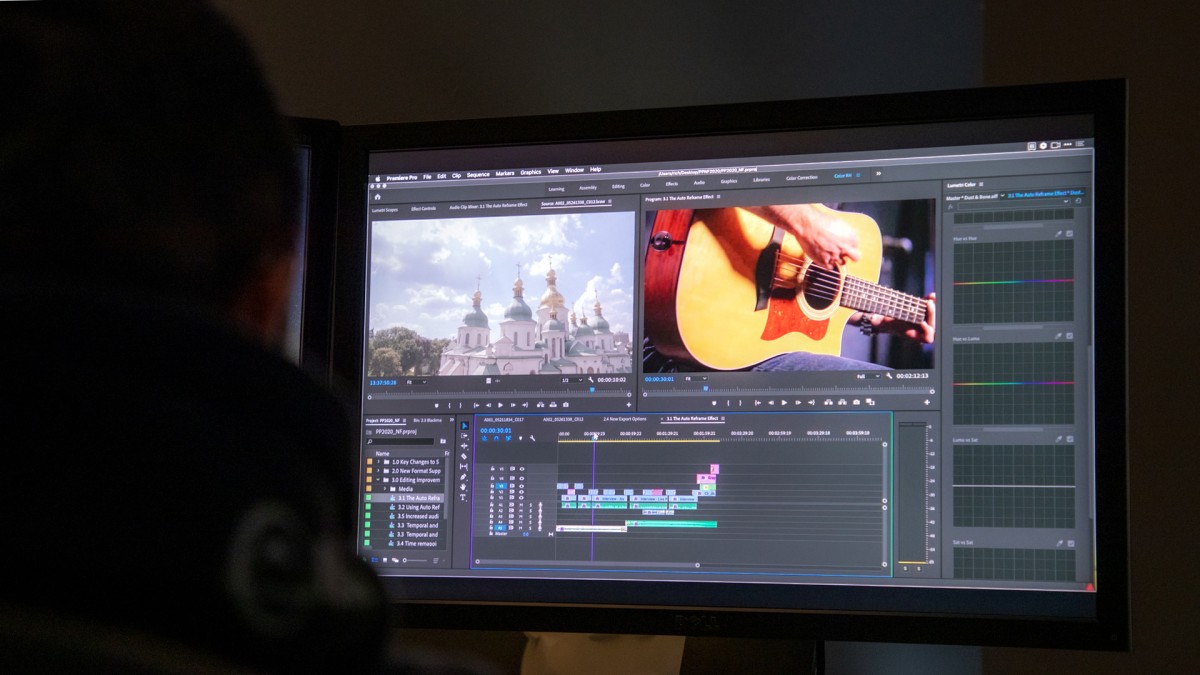Add marker in Program monitor

coord(714,403)
